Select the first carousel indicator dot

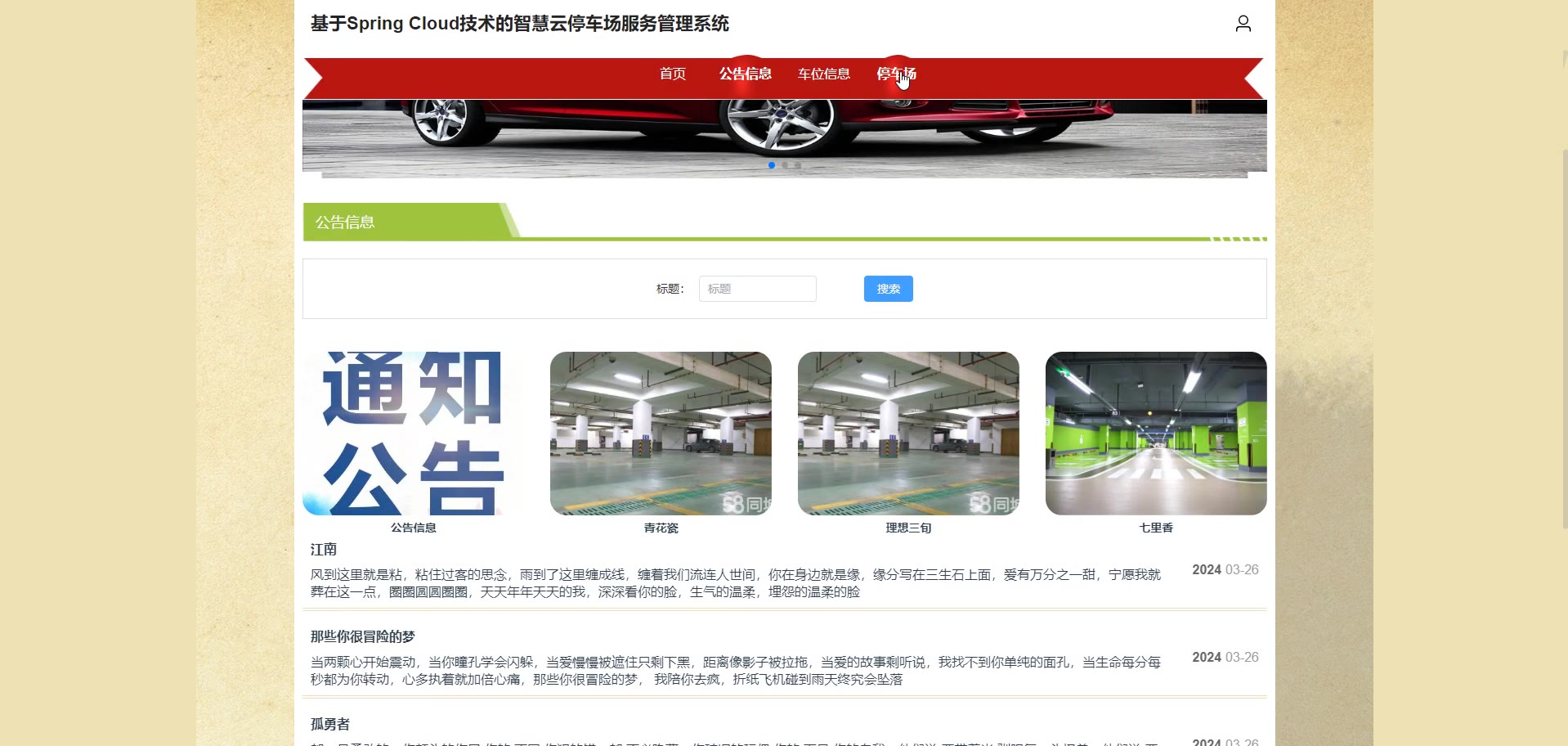tap(772, 165)
